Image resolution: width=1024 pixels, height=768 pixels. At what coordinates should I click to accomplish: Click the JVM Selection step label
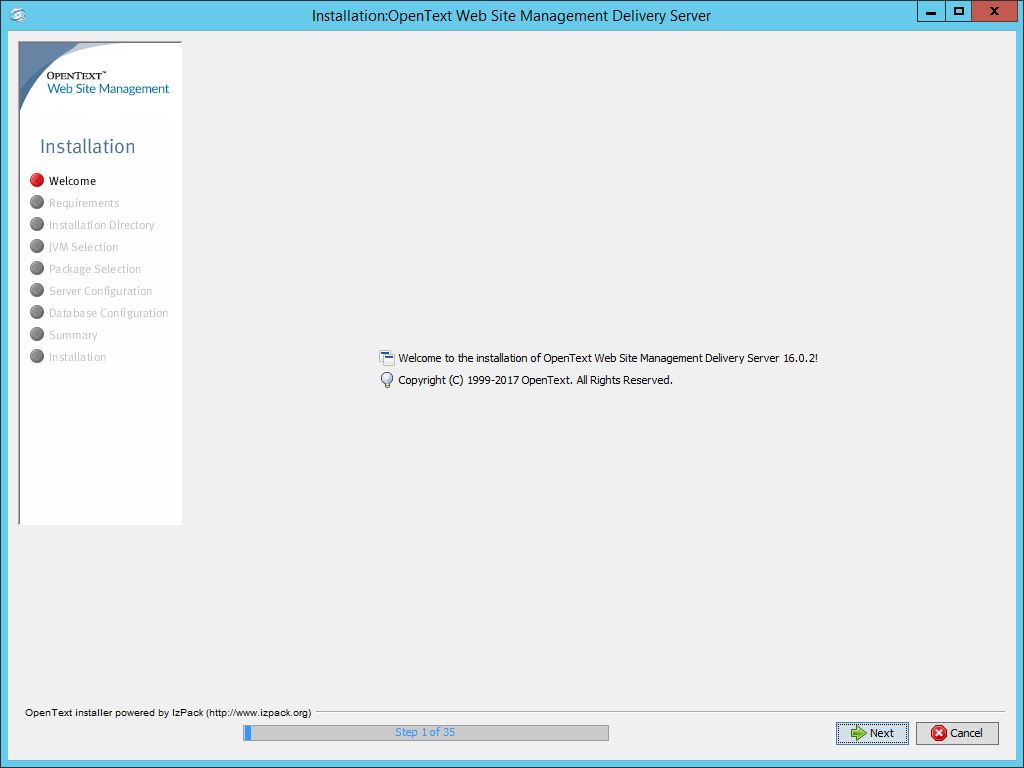84,247
